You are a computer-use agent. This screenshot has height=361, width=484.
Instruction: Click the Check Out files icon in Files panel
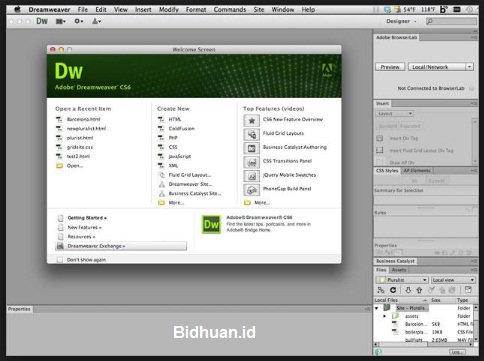coord(431,290)
